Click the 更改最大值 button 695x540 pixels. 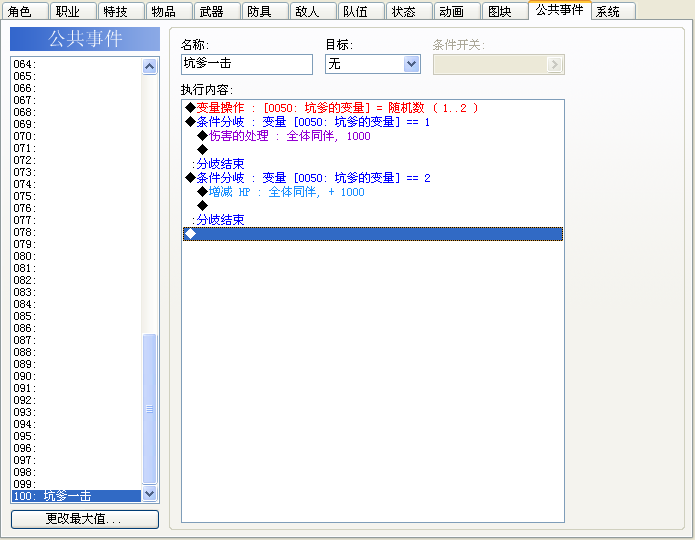click(85, 519)
